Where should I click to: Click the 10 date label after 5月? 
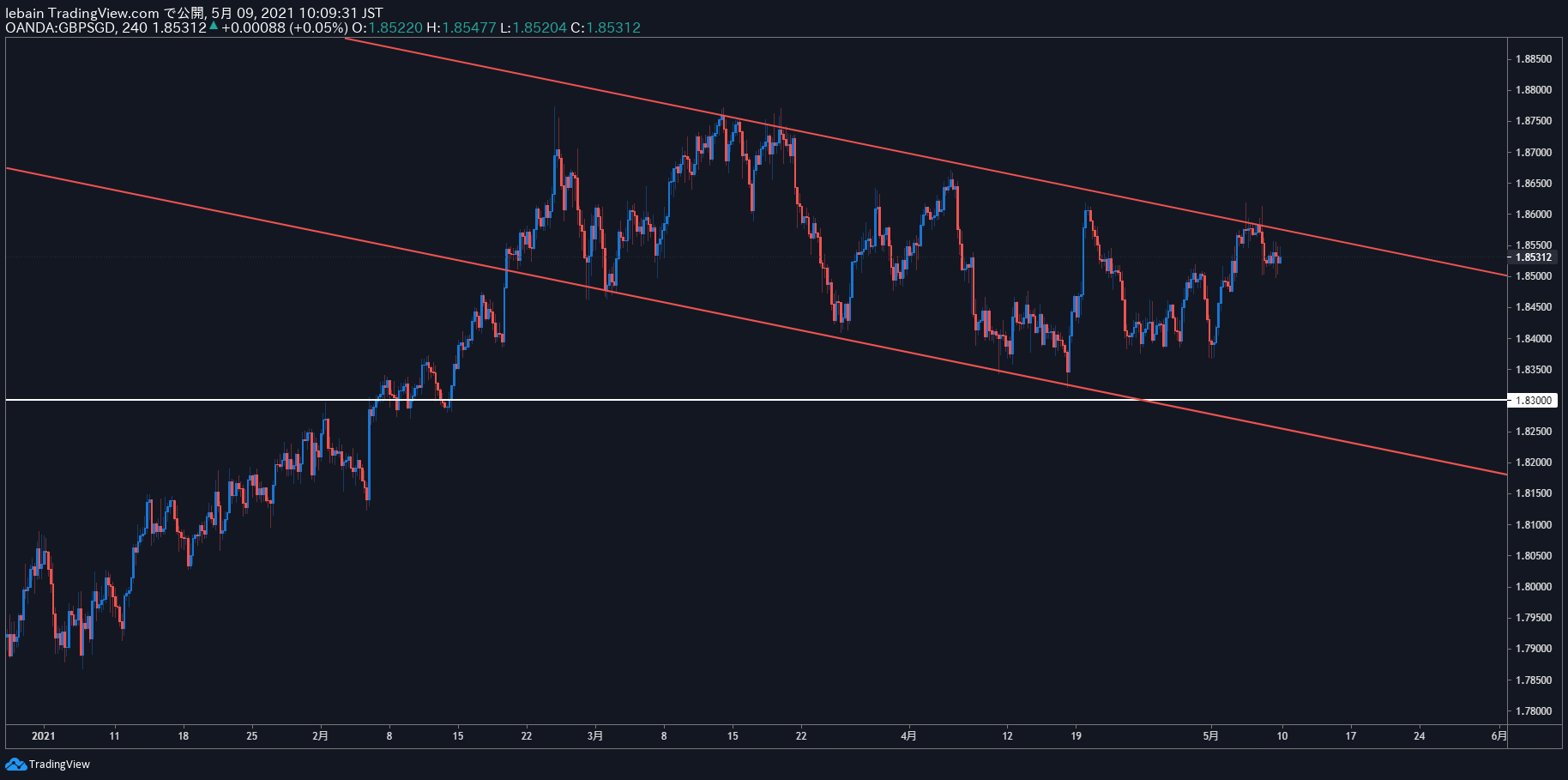(1282, 736)
